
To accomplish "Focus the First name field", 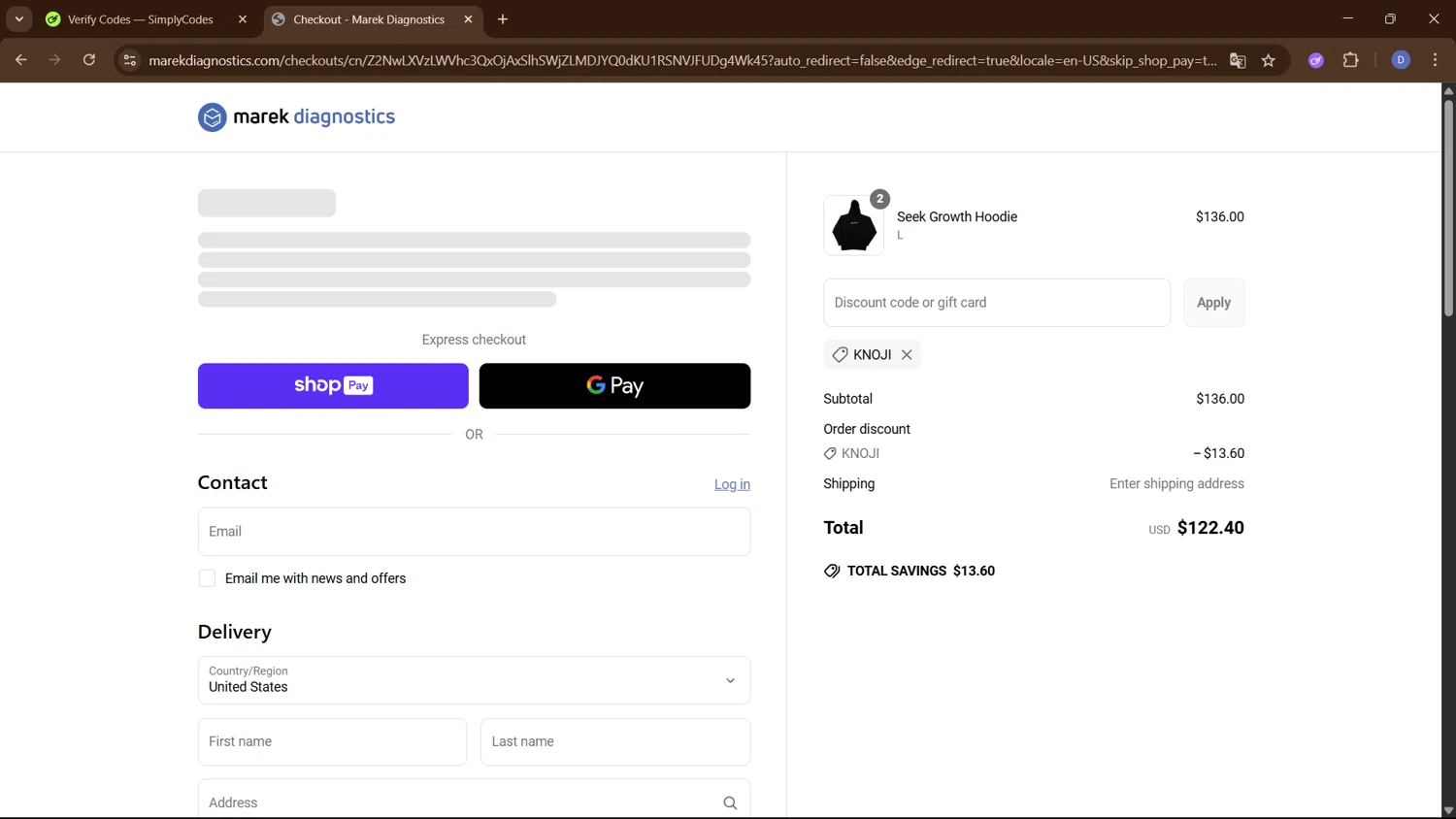I will point(332,742).
